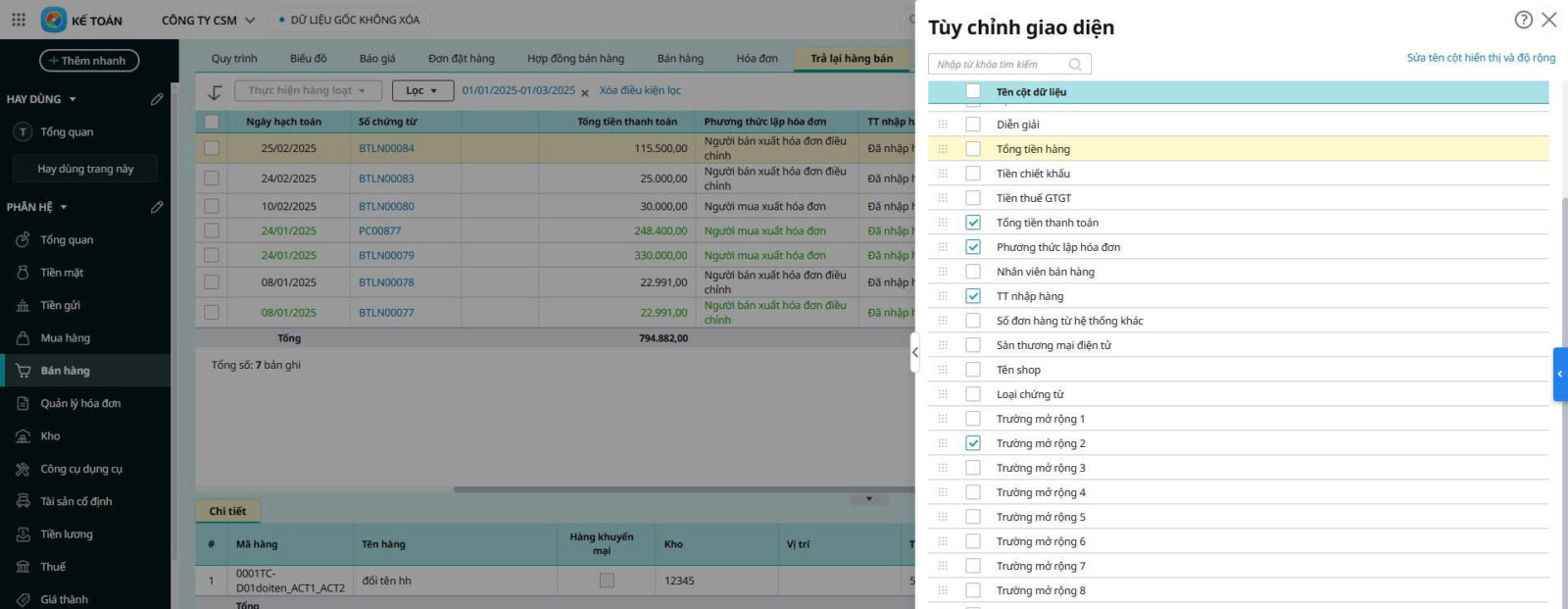The width and height of the screenshot is (1568, 609).
Task: Click drag handle beside Tổng tiền hàng
Action: click(x=943, y=149)
